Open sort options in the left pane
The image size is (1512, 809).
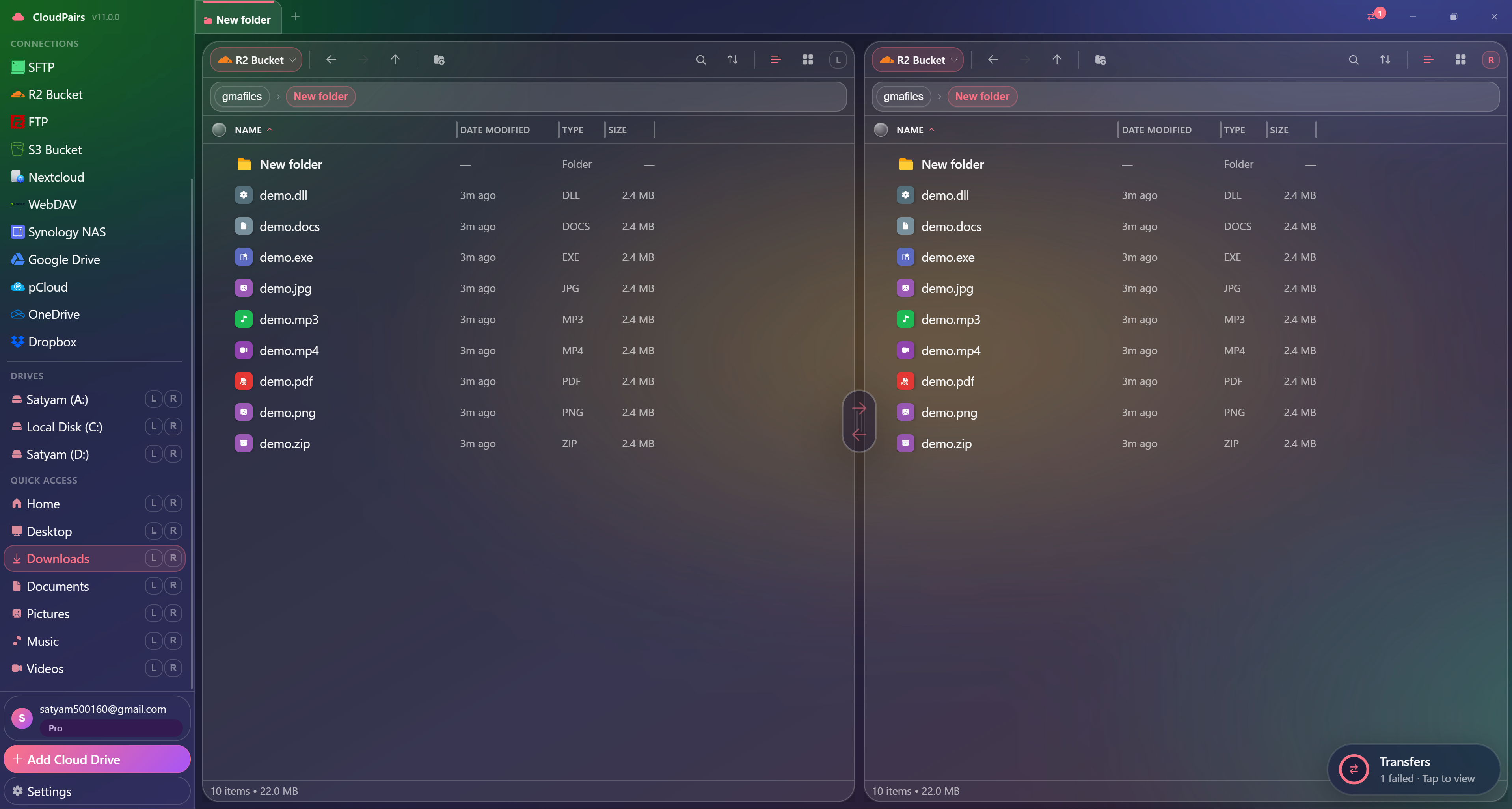(732, 60)
